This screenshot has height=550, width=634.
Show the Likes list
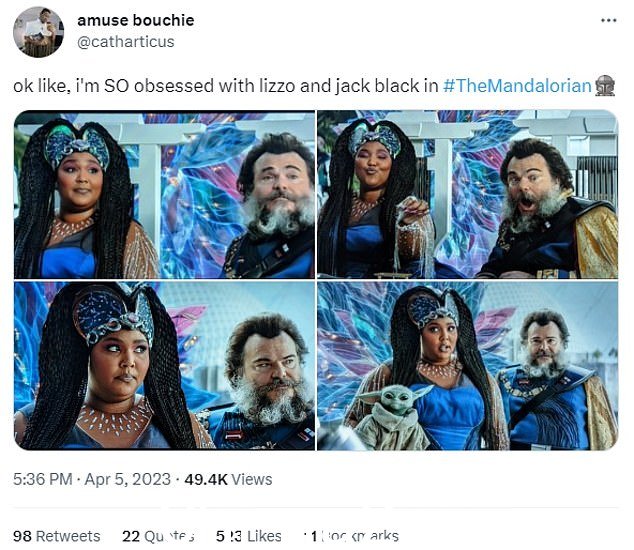[249, 536]
